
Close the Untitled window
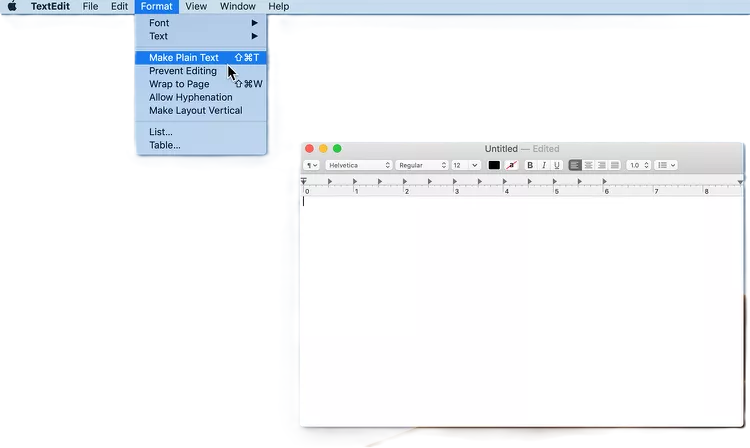coord(309,149)
